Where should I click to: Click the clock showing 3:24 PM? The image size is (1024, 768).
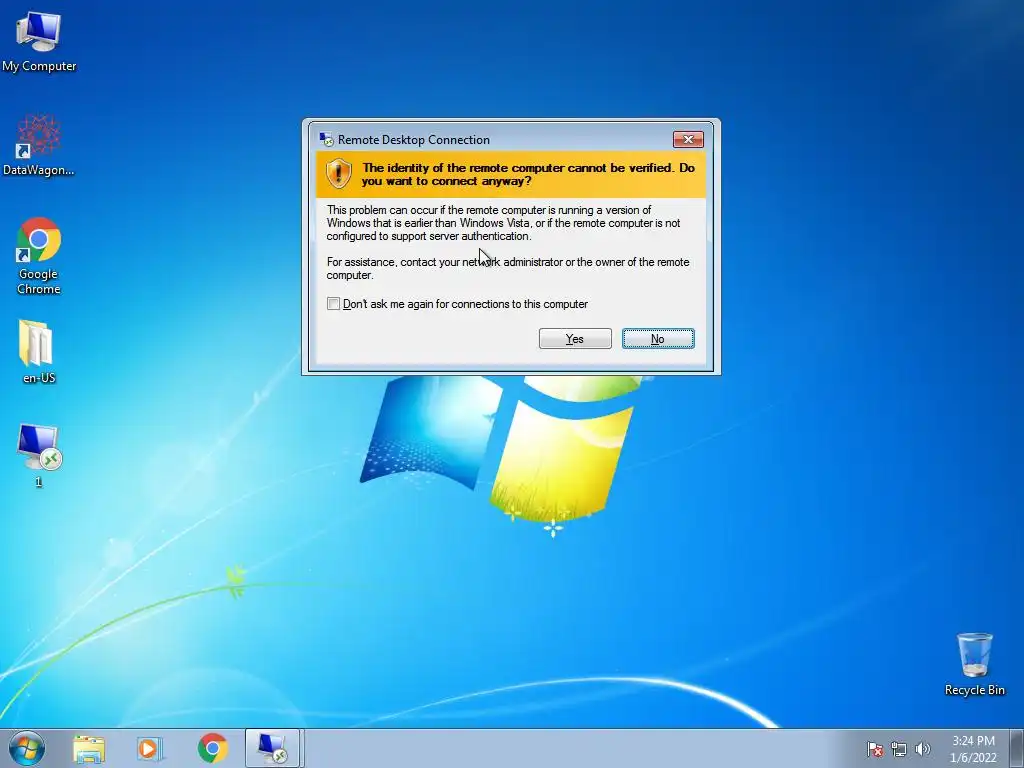pyautogui.click(x=973, y=749)
